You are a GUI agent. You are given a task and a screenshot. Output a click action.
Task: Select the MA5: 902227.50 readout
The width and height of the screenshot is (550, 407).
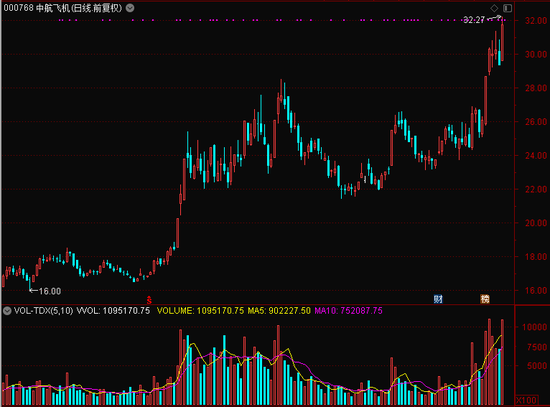(x=279, y=311)
